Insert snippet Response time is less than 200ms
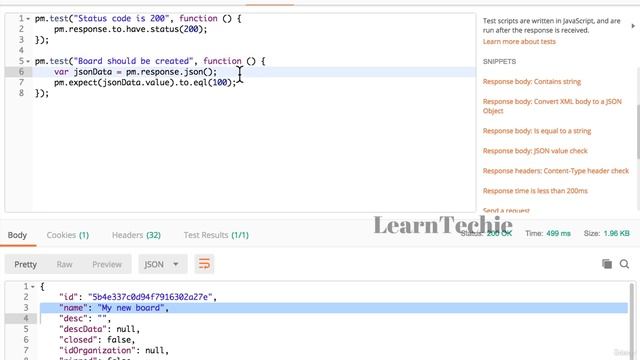The height and width of the screenshot is (360, 640). point(535,191)
